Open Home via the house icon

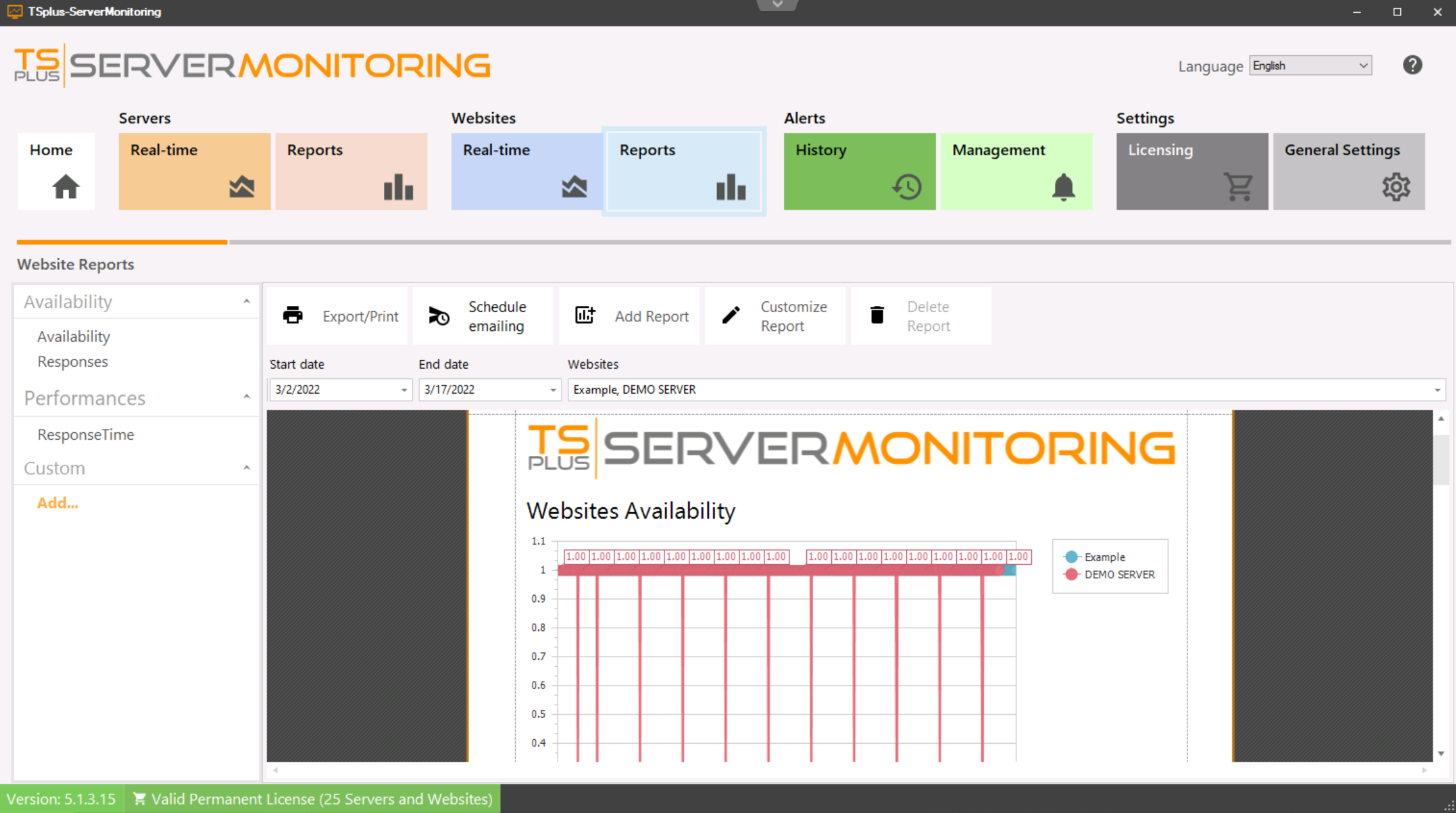coord(65,187)
